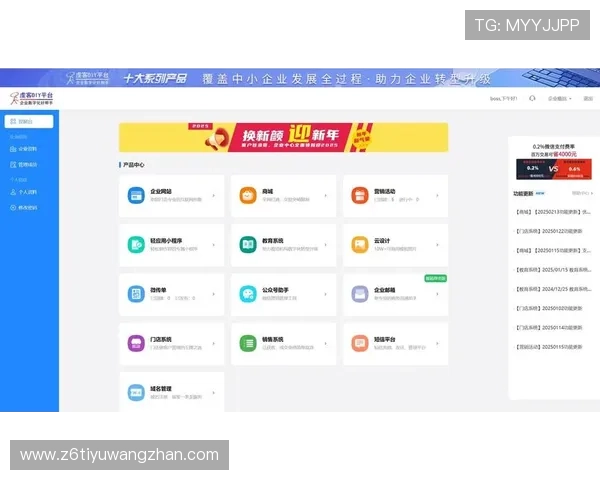Screen dimensions: 600x480
Task: Click the top 十大系列产品 header banner
Action: 300,78
